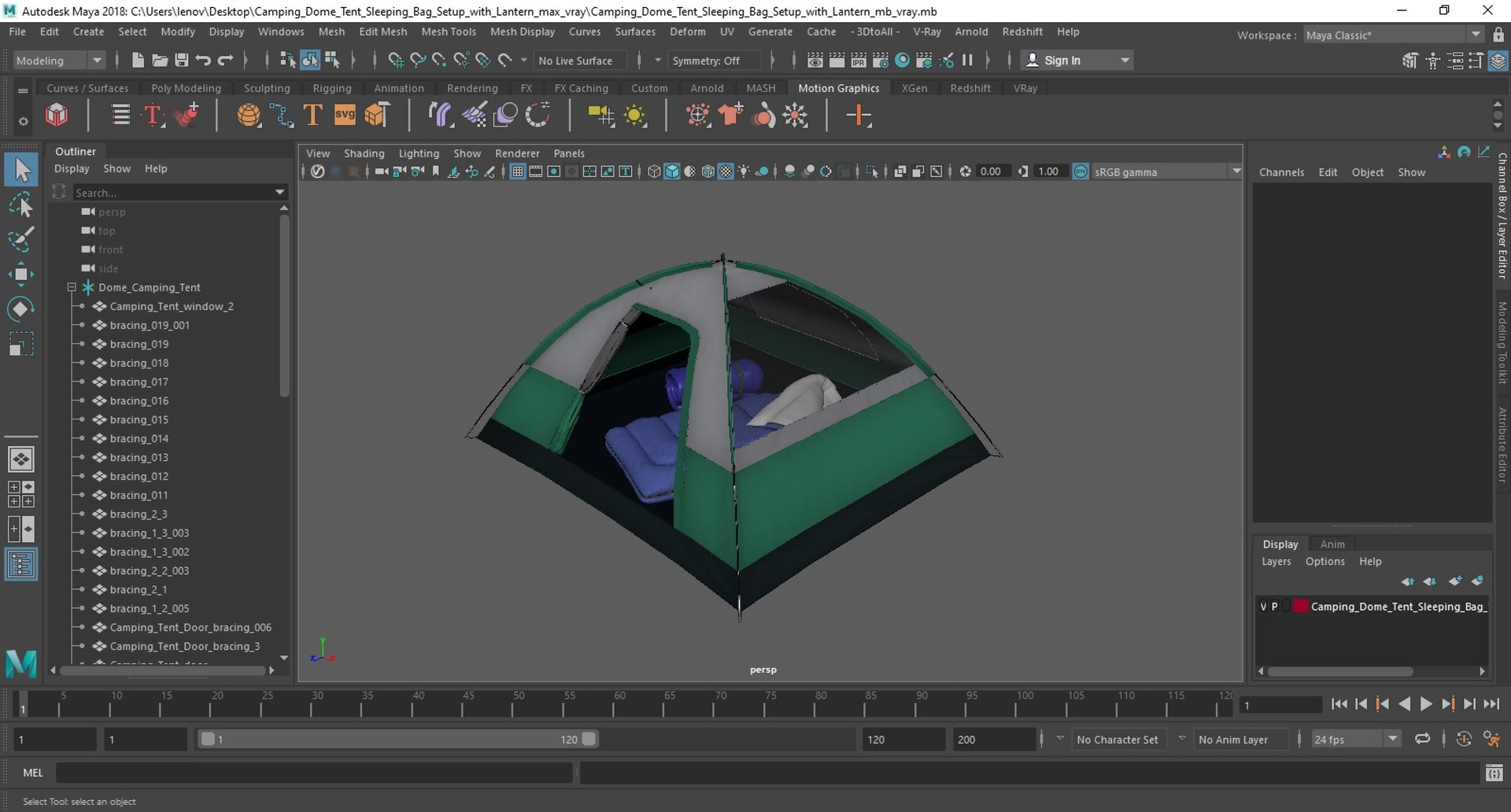Screen dimensions: 1511x812
Task: Open the Outliner search filter dropdown arrow
Action: pyautogui.click(x=279, y=193)
